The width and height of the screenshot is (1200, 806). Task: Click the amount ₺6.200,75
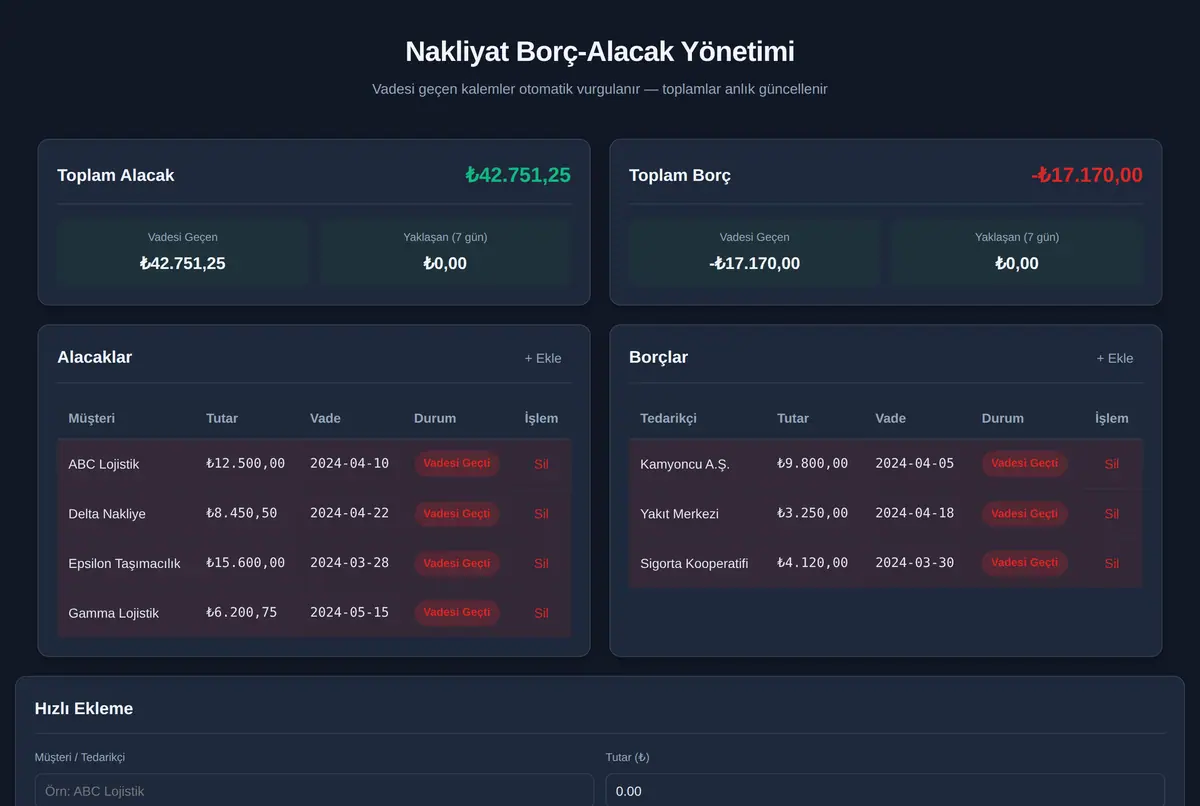242,612
